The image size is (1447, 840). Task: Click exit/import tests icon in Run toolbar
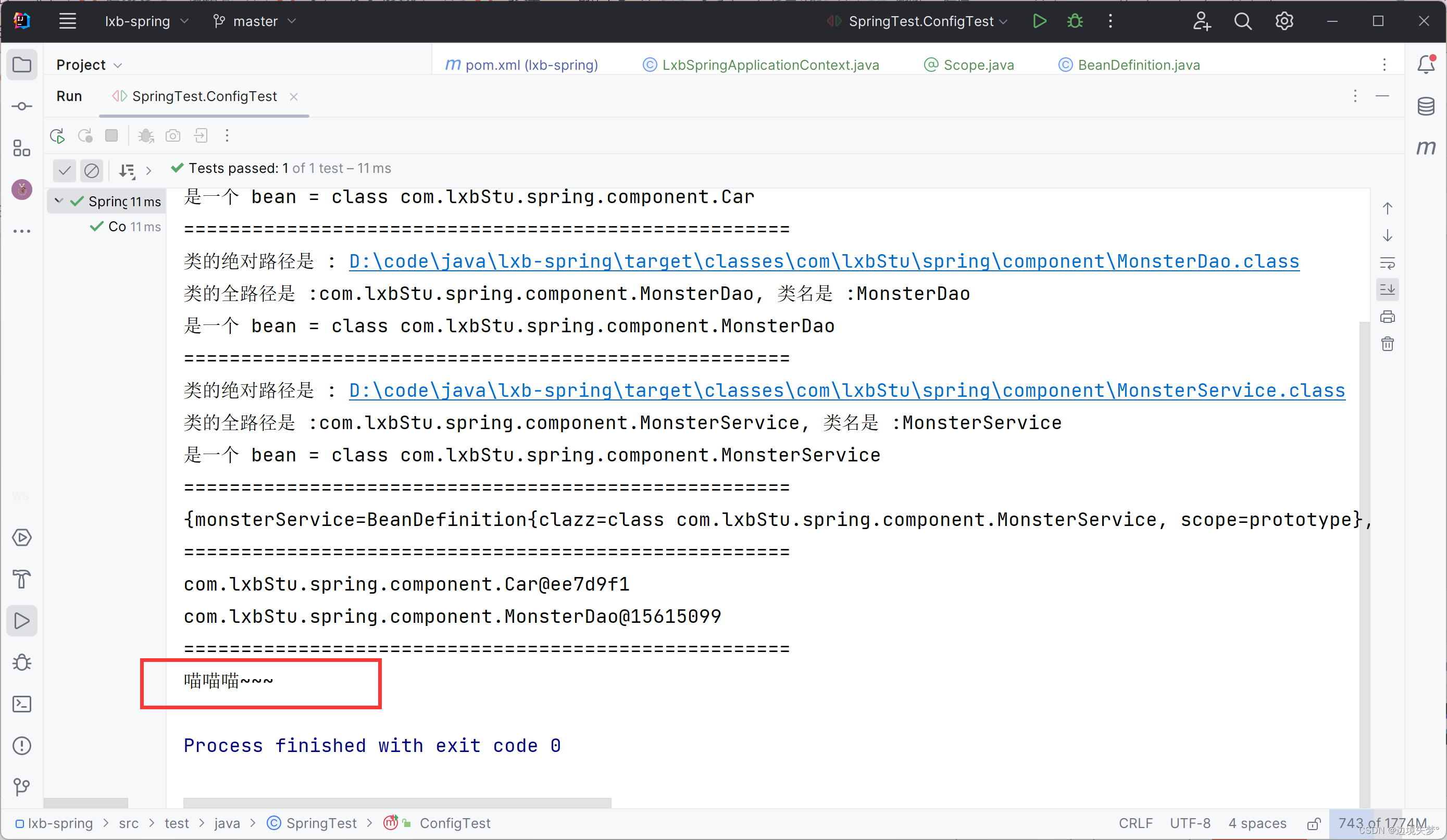pyautogui.click(x=201, y=136)
